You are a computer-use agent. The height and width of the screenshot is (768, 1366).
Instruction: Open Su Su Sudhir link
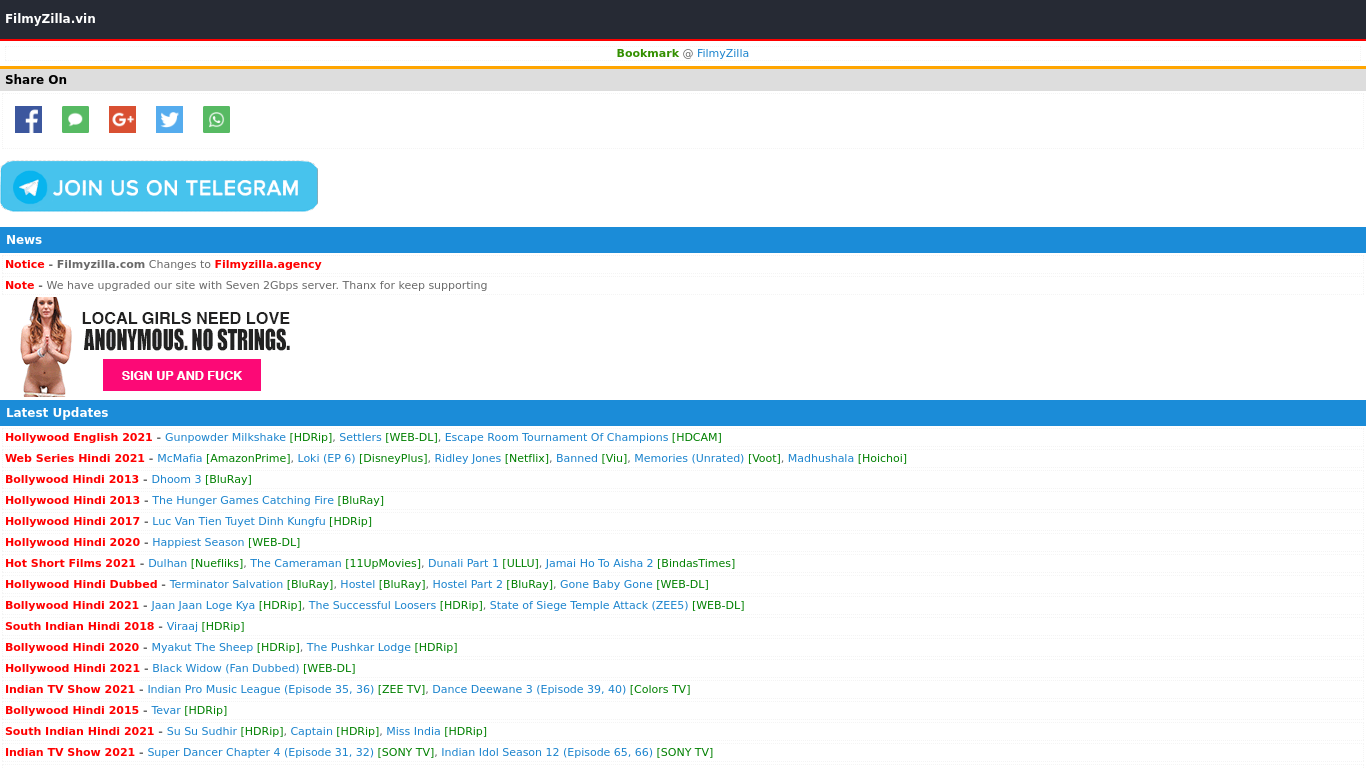202,732
